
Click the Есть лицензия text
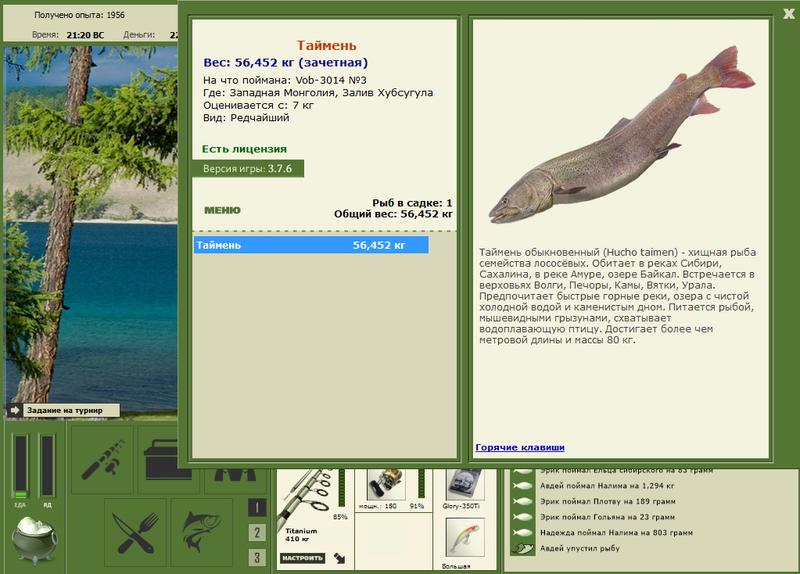[244, 149]
